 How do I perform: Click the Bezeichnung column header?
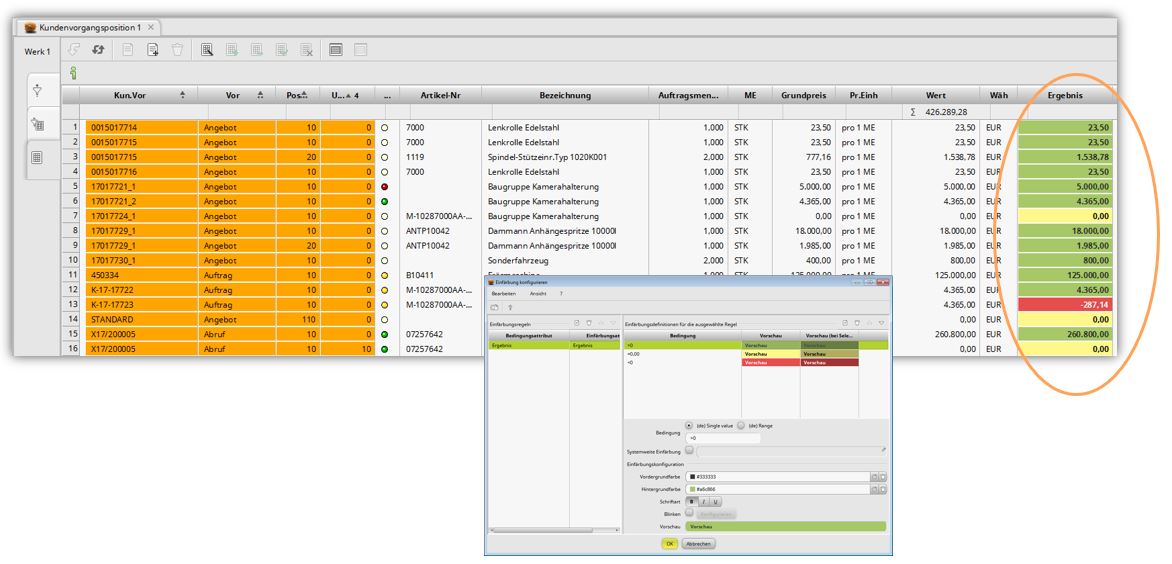click(x=564, y=95)
